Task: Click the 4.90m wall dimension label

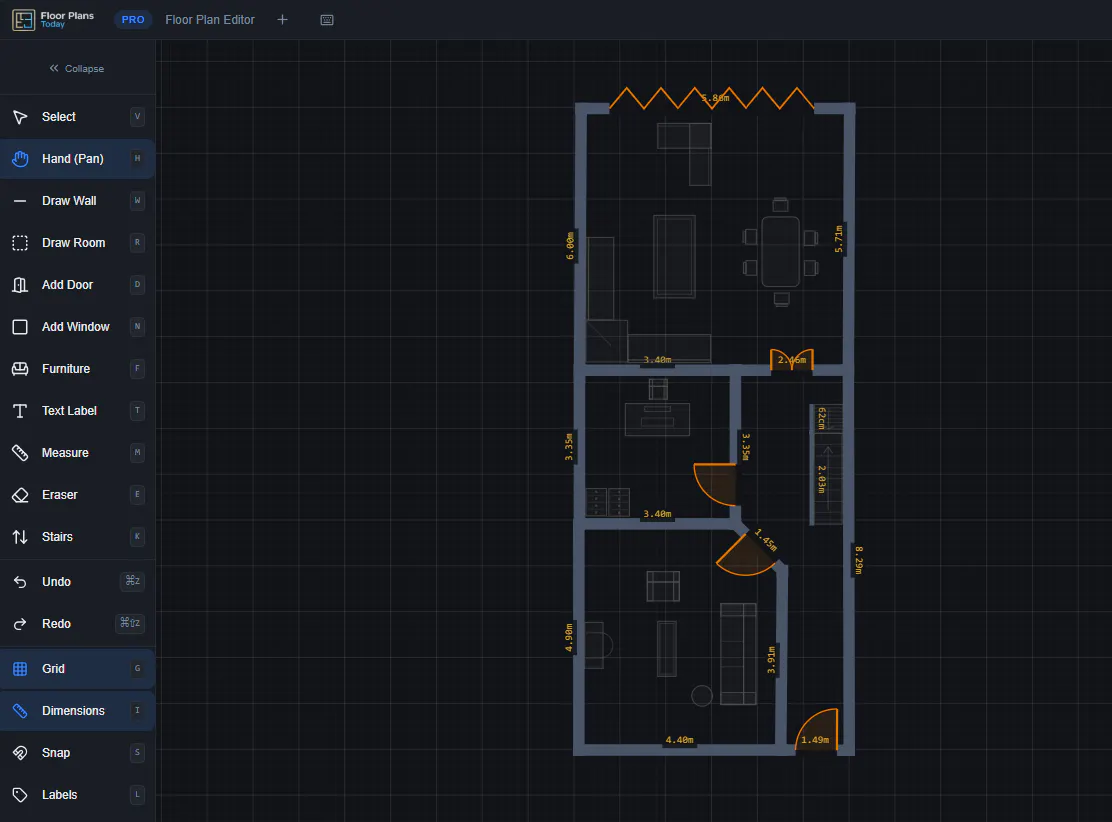Action: pos(569,638)
